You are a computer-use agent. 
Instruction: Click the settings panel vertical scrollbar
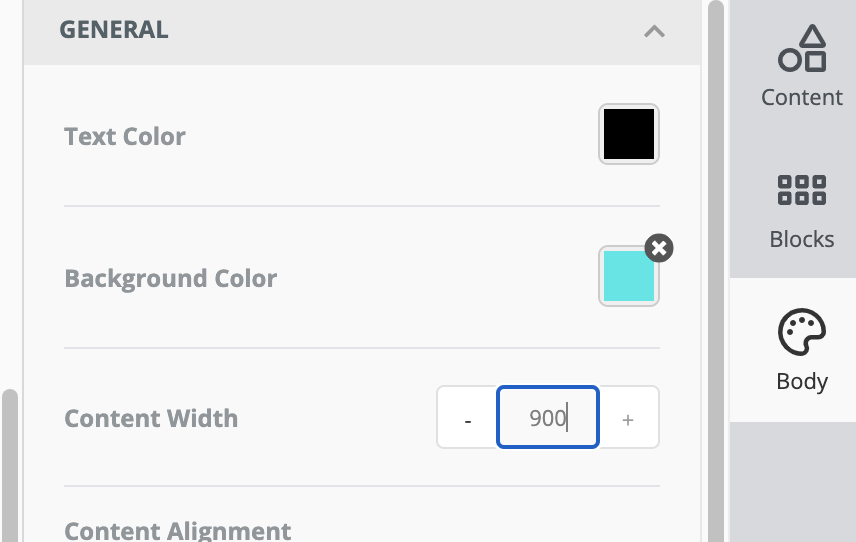pos(716,271)
